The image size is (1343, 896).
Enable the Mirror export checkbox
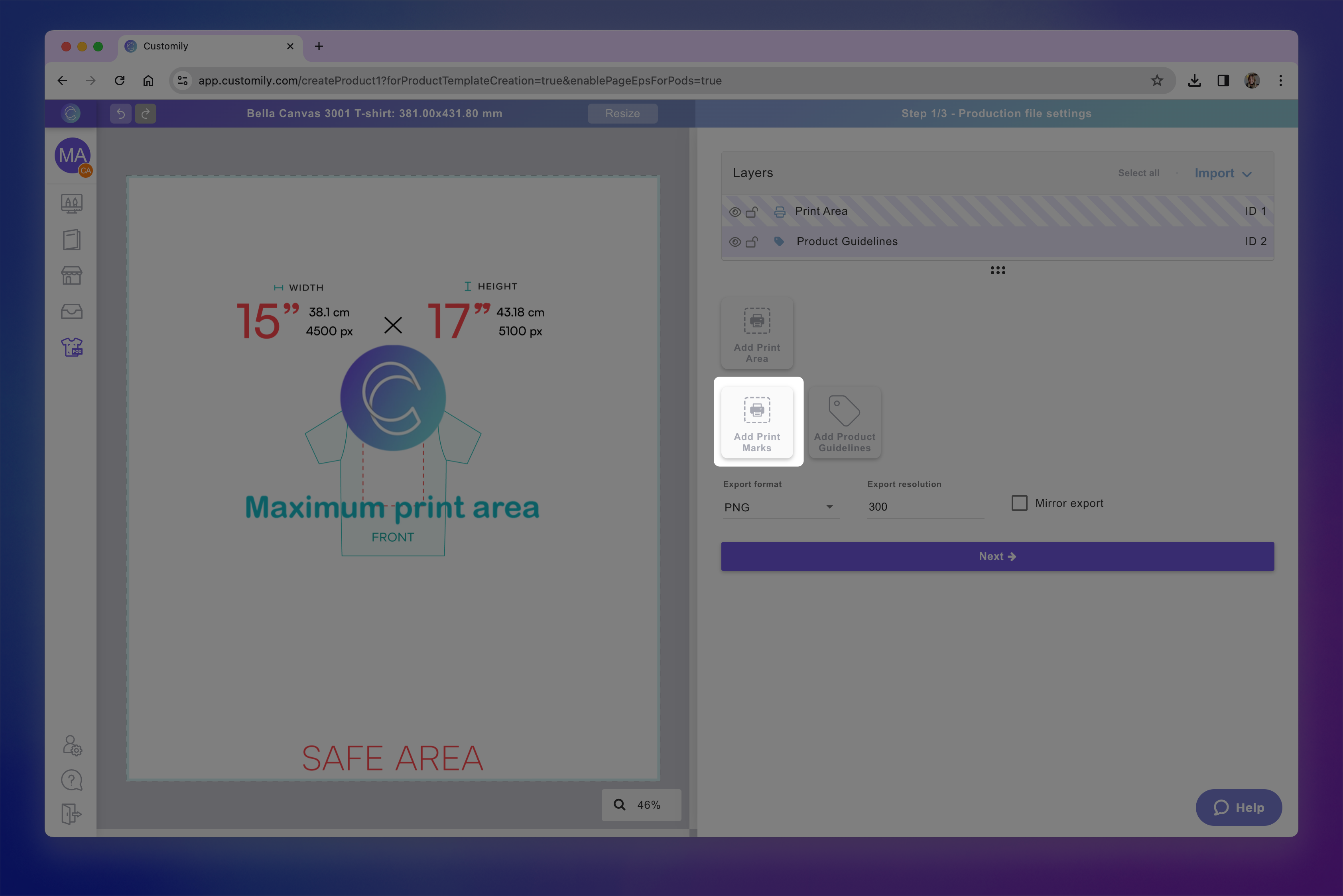point(1019,503)
